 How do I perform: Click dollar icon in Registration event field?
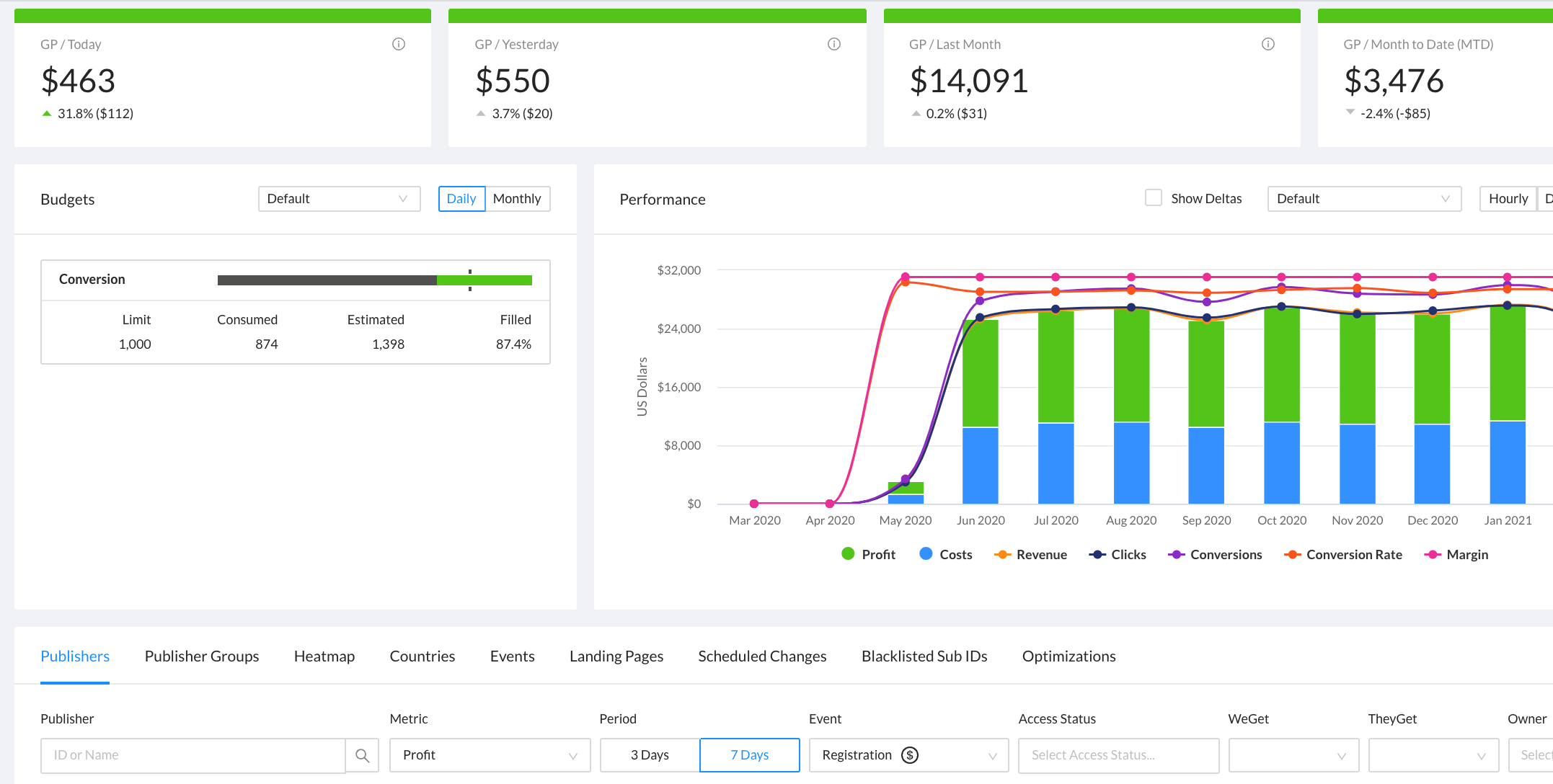[910, 755]
